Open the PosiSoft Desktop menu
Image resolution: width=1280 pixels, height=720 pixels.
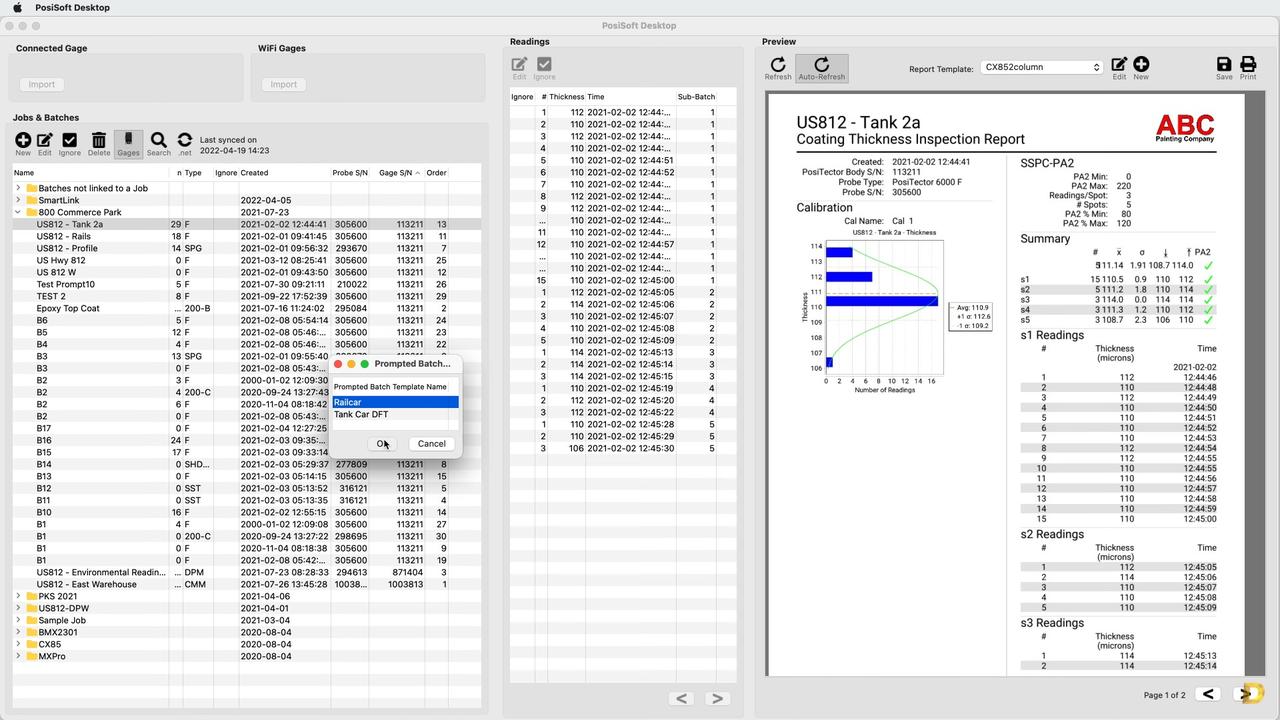point(71,7)
